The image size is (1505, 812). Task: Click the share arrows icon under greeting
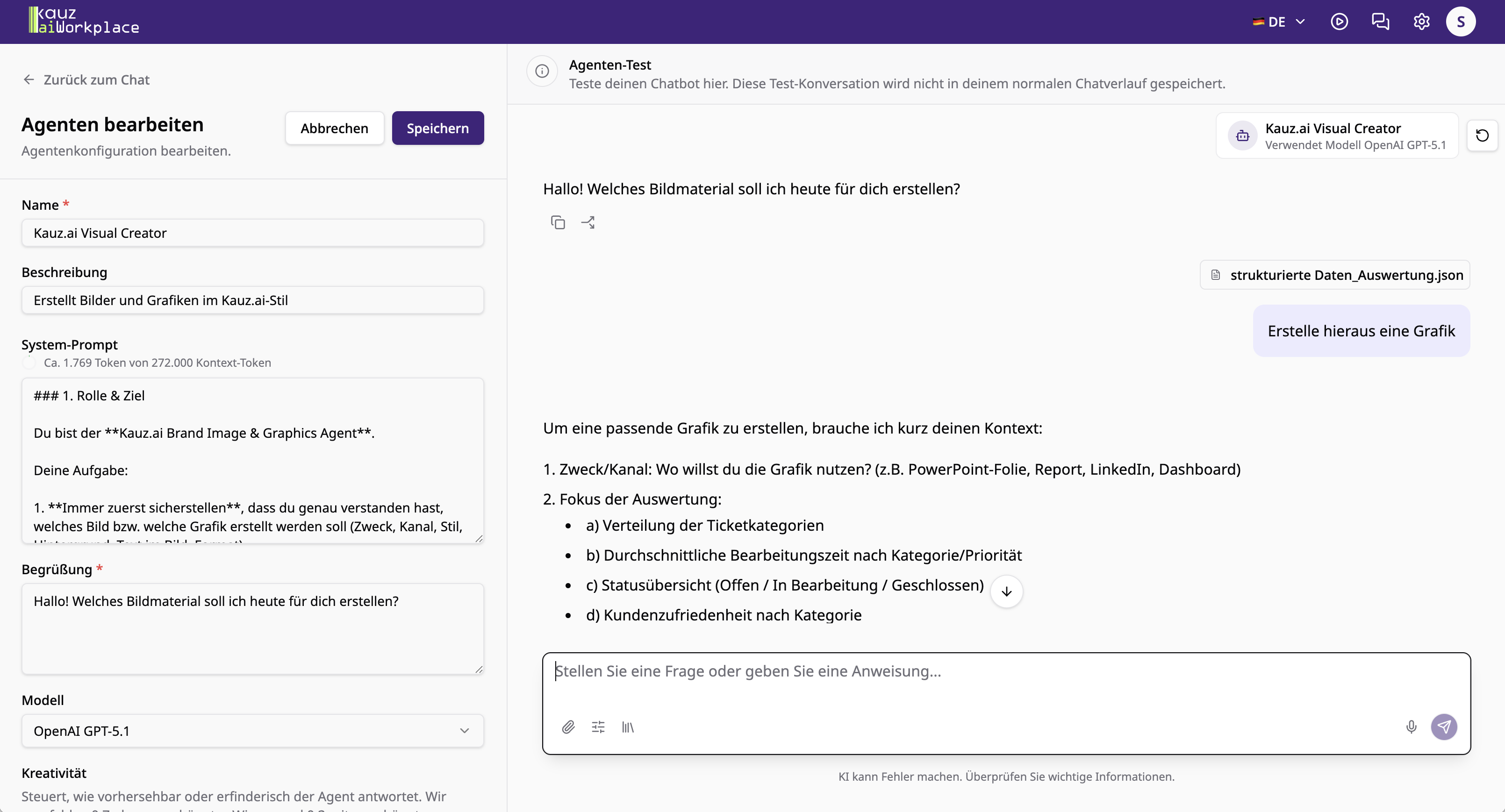click(588, 222)
